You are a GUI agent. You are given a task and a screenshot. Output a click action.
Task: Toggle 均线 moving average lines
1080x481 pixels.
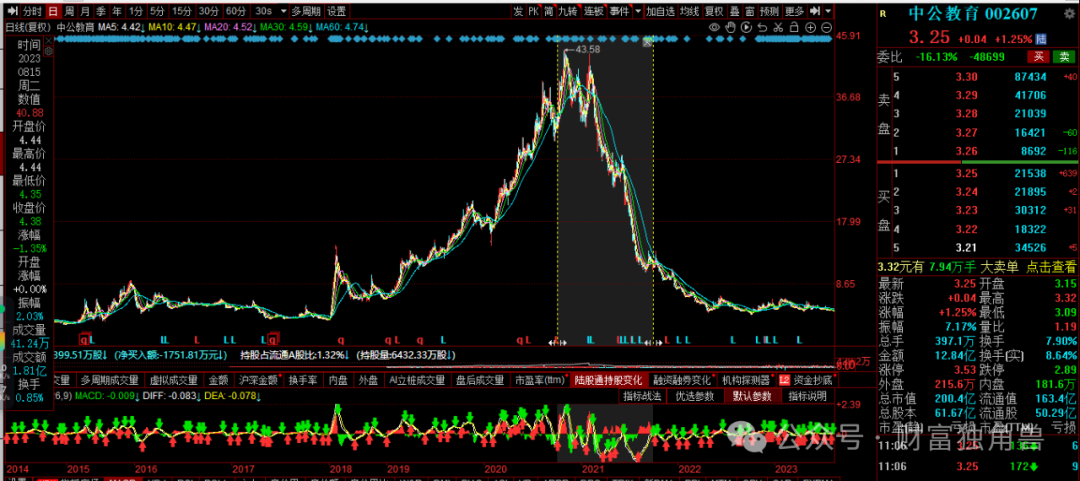pos(689,11)
